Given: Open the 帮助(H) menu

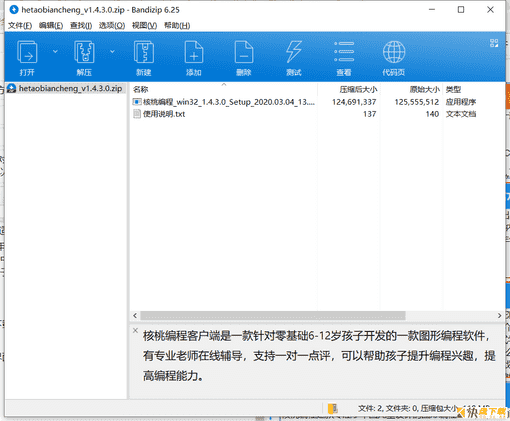Looking at the screenshot, I should [177, 25].
